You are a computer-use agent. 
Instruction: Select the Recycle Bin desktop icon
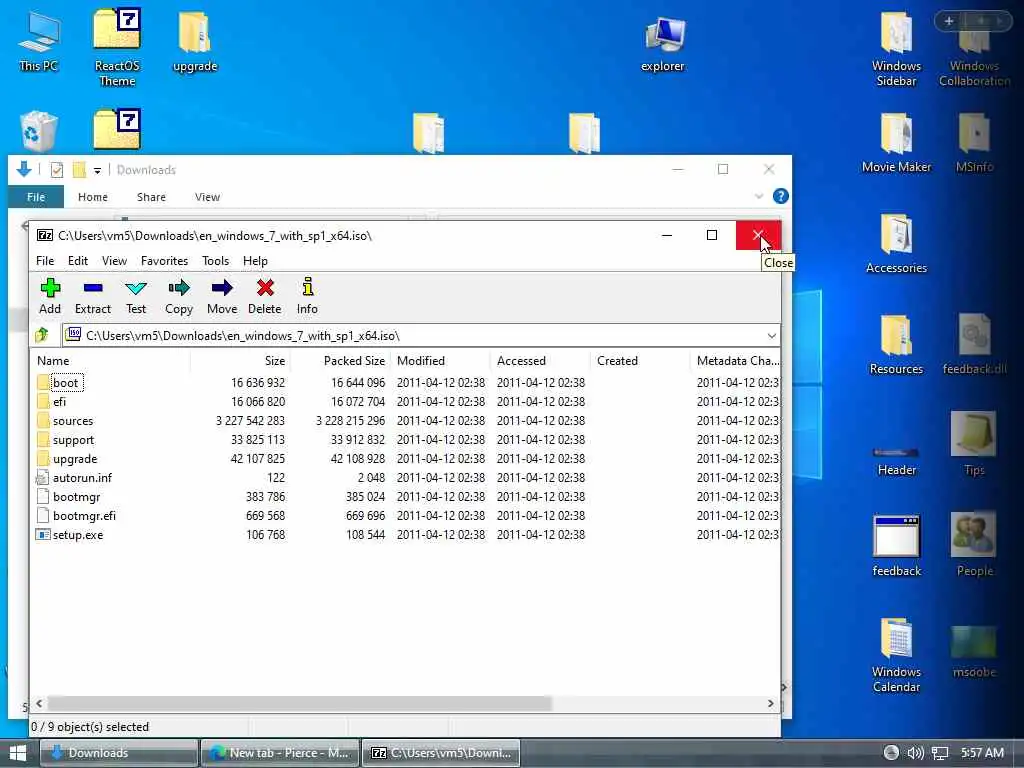pyautogui.click(x=39, y=131)
